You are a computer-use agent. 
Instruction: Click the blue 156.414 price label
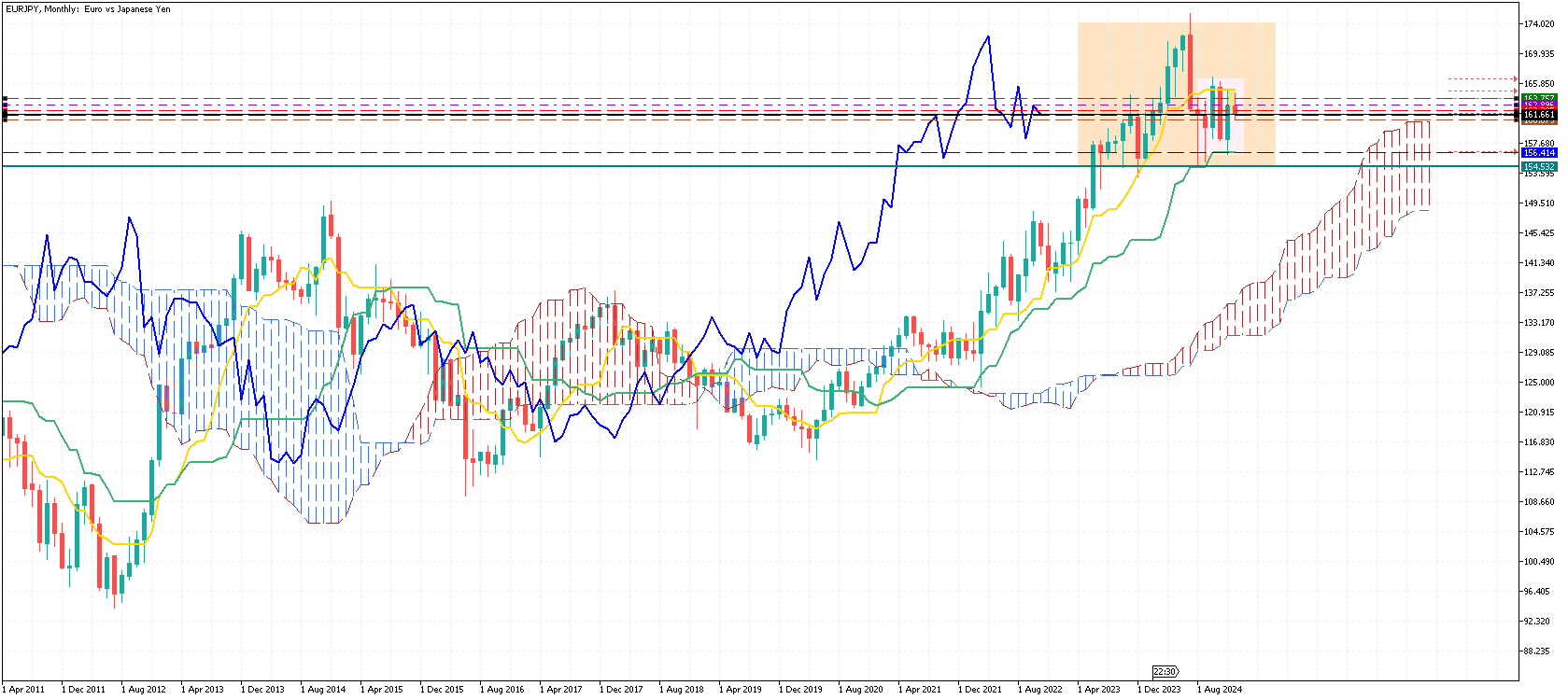click(x=1538, y=152)
